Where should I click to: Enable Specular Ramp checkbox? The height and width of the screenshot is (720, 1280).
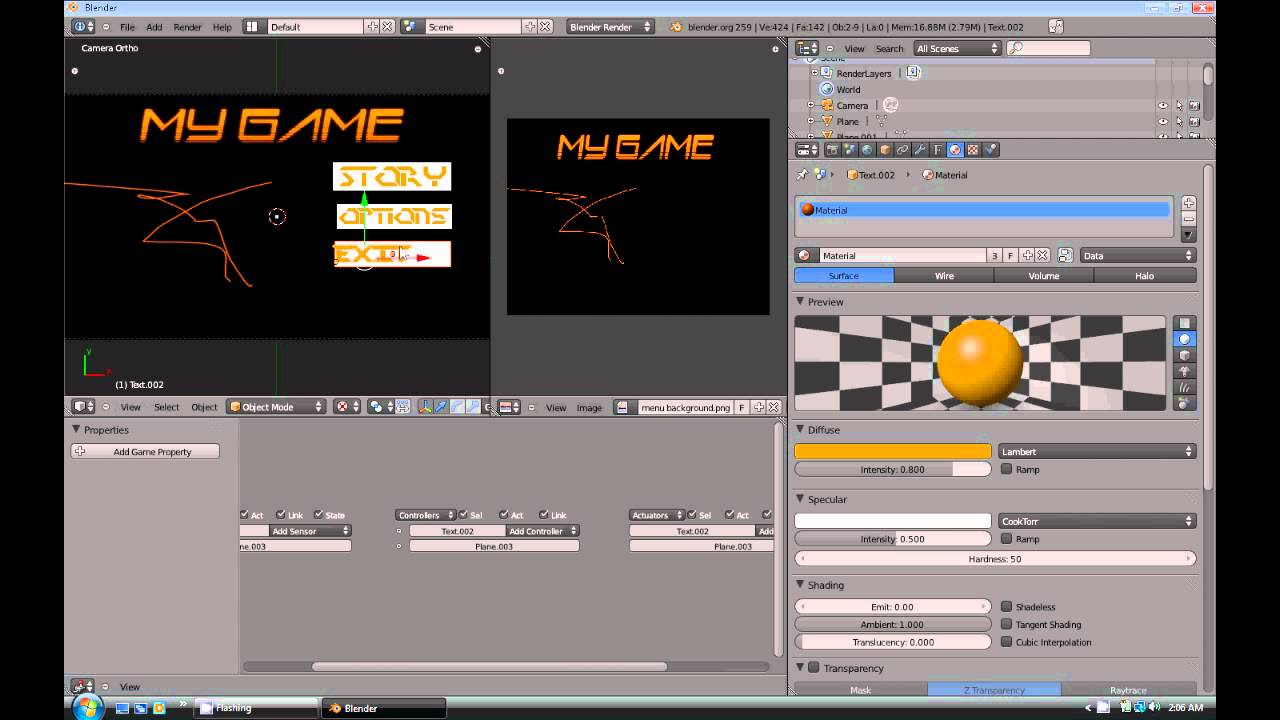click(1007, 539)
